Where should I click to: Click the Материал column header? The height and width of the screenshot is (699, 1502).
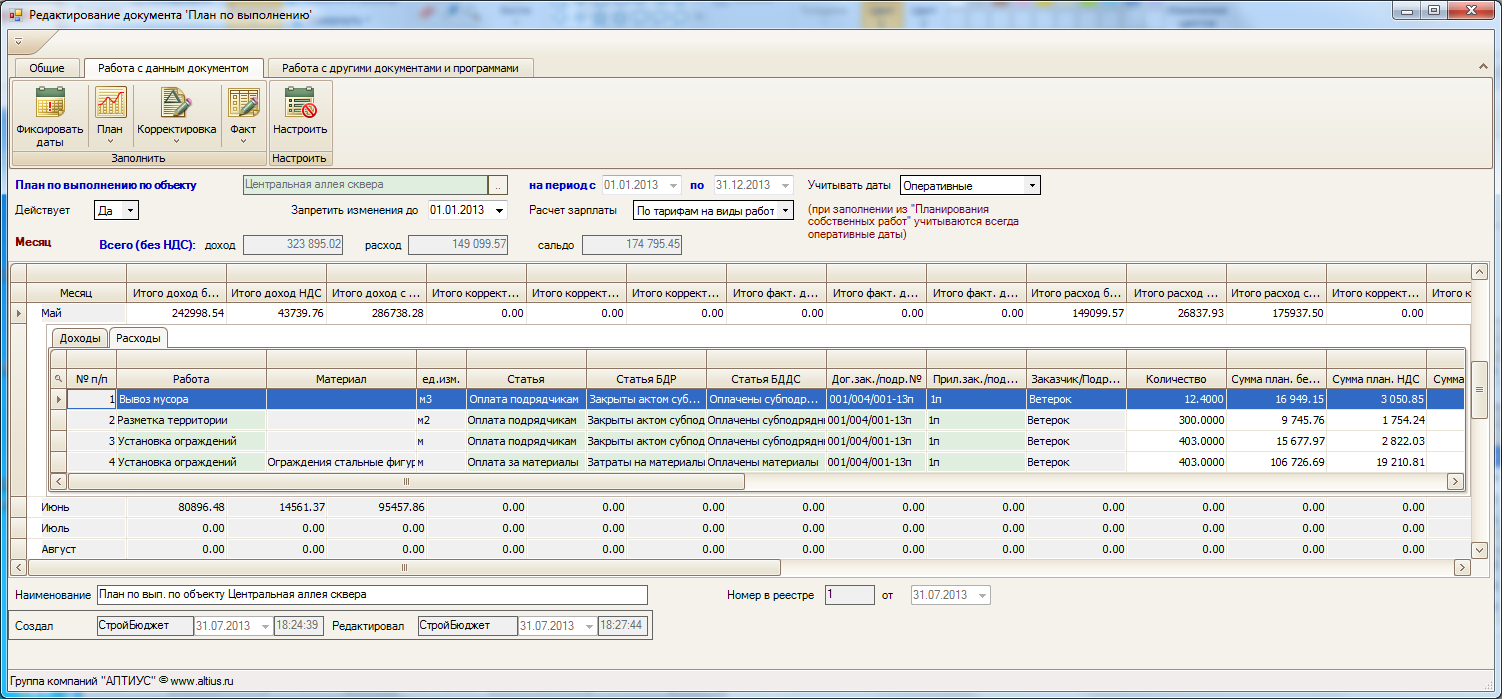click(x=341, y=379)
